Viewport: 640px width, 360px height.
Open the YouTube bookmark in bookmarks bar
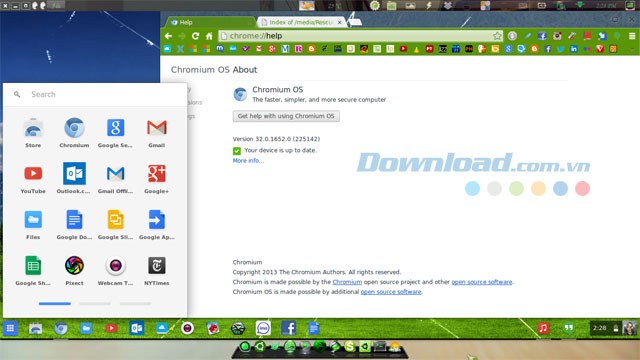point(403,49)
